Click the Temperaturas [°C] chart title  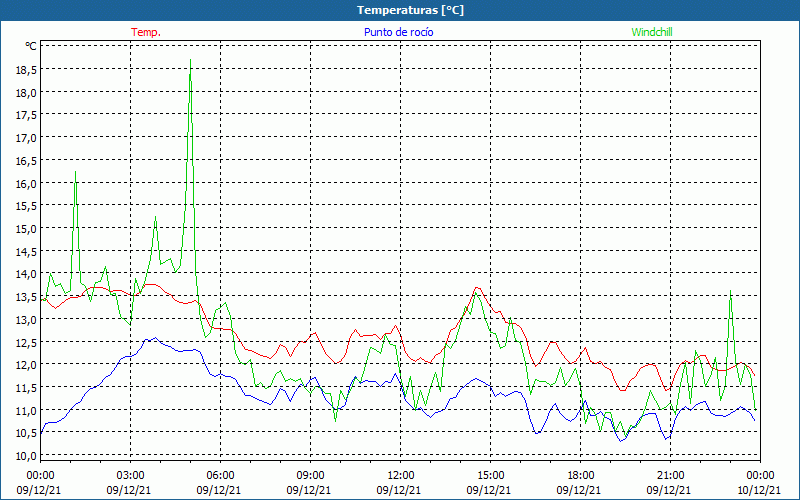coord(410,10)
